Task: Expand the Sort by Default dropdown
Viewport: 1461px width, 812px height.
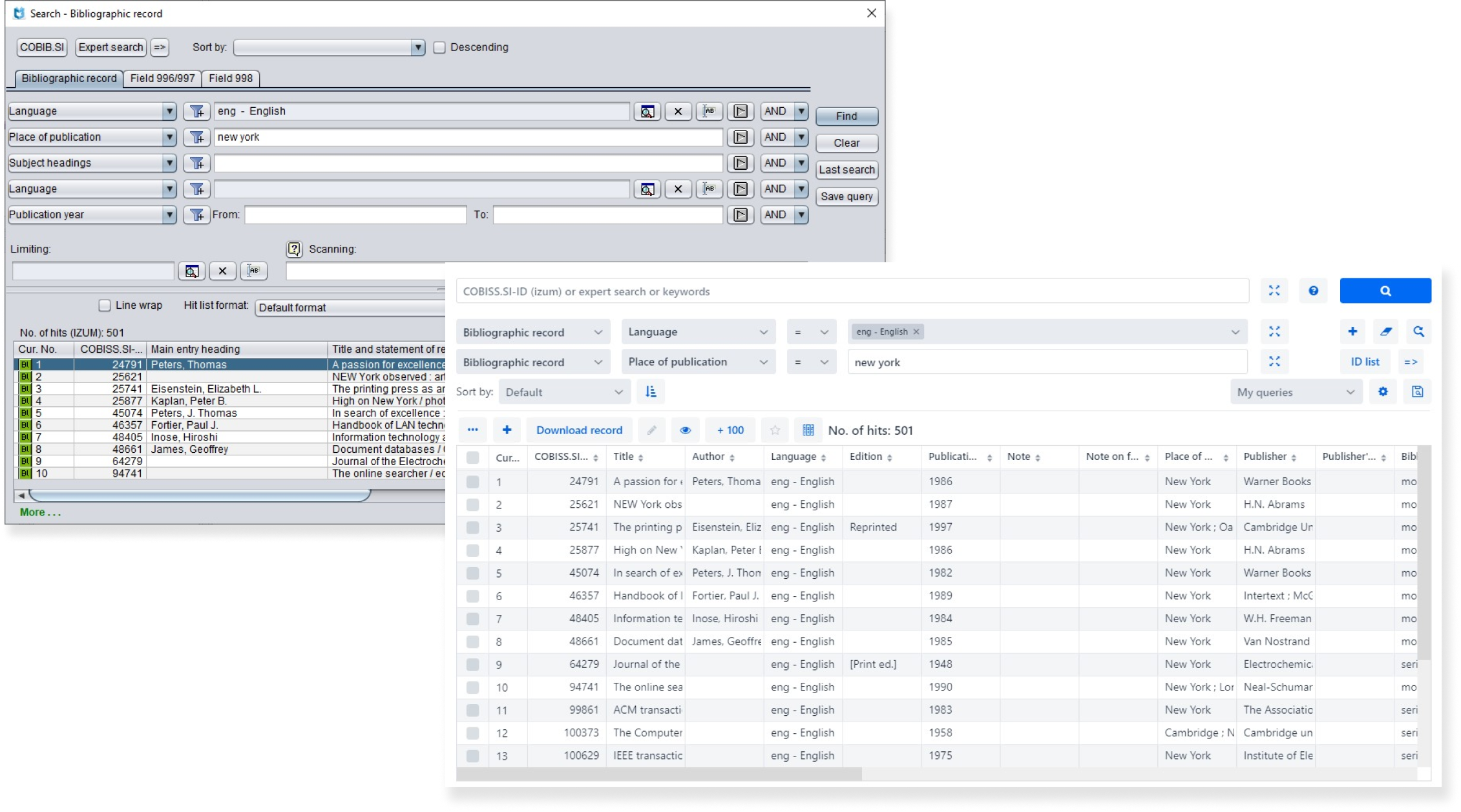Action: coord(564,392)
